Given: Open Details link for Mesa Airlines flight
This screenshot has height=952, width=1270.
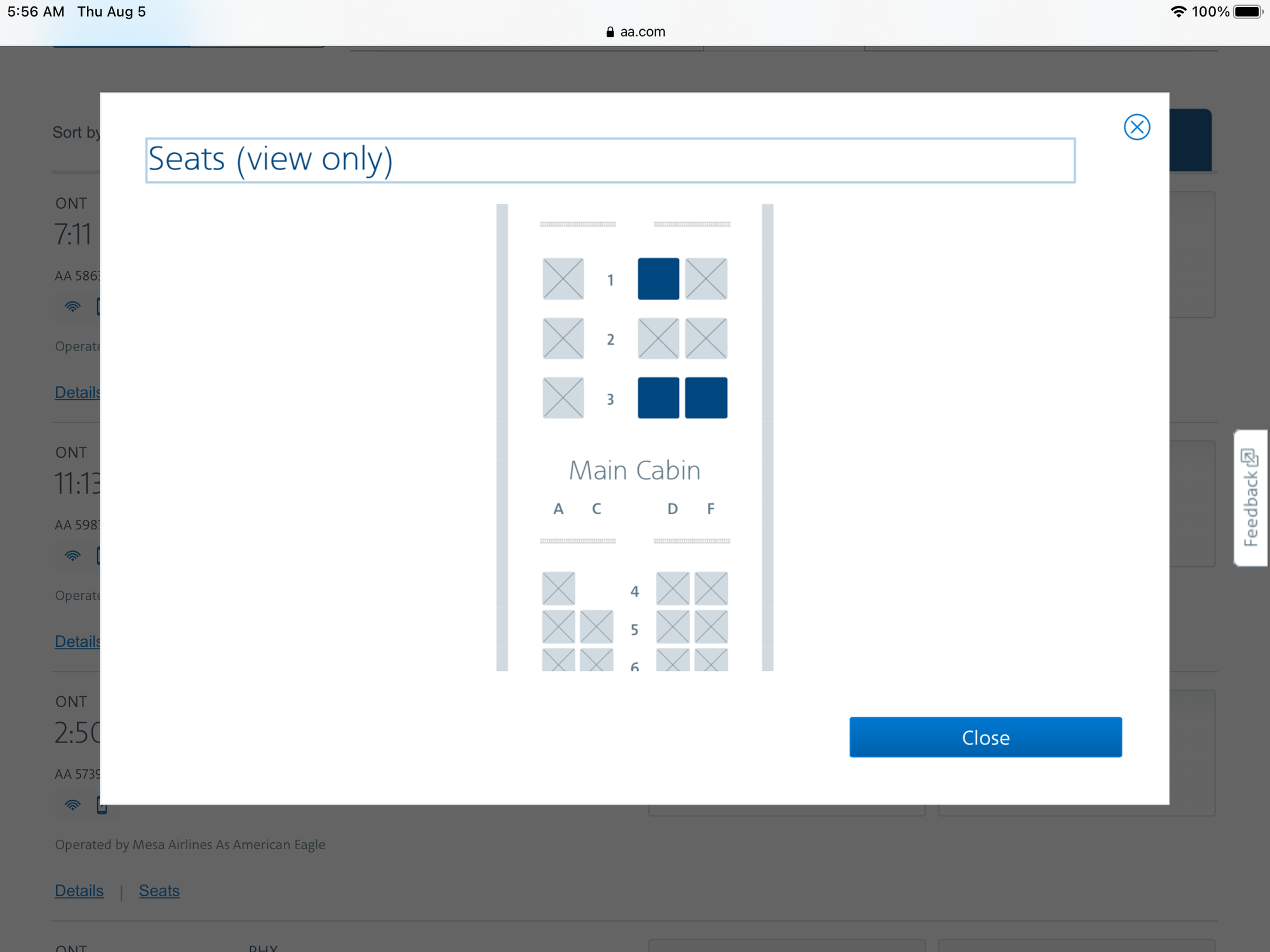Looking at the screenshot, I should coord(79,890).
